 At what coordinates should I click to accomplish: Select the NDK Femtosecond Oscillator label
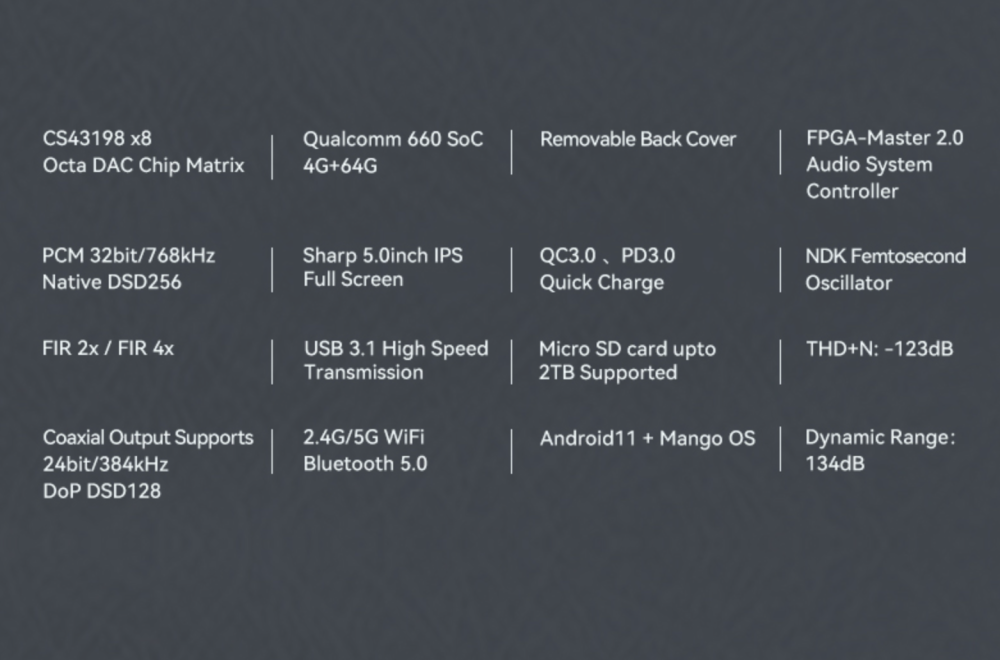click(885, 269)
